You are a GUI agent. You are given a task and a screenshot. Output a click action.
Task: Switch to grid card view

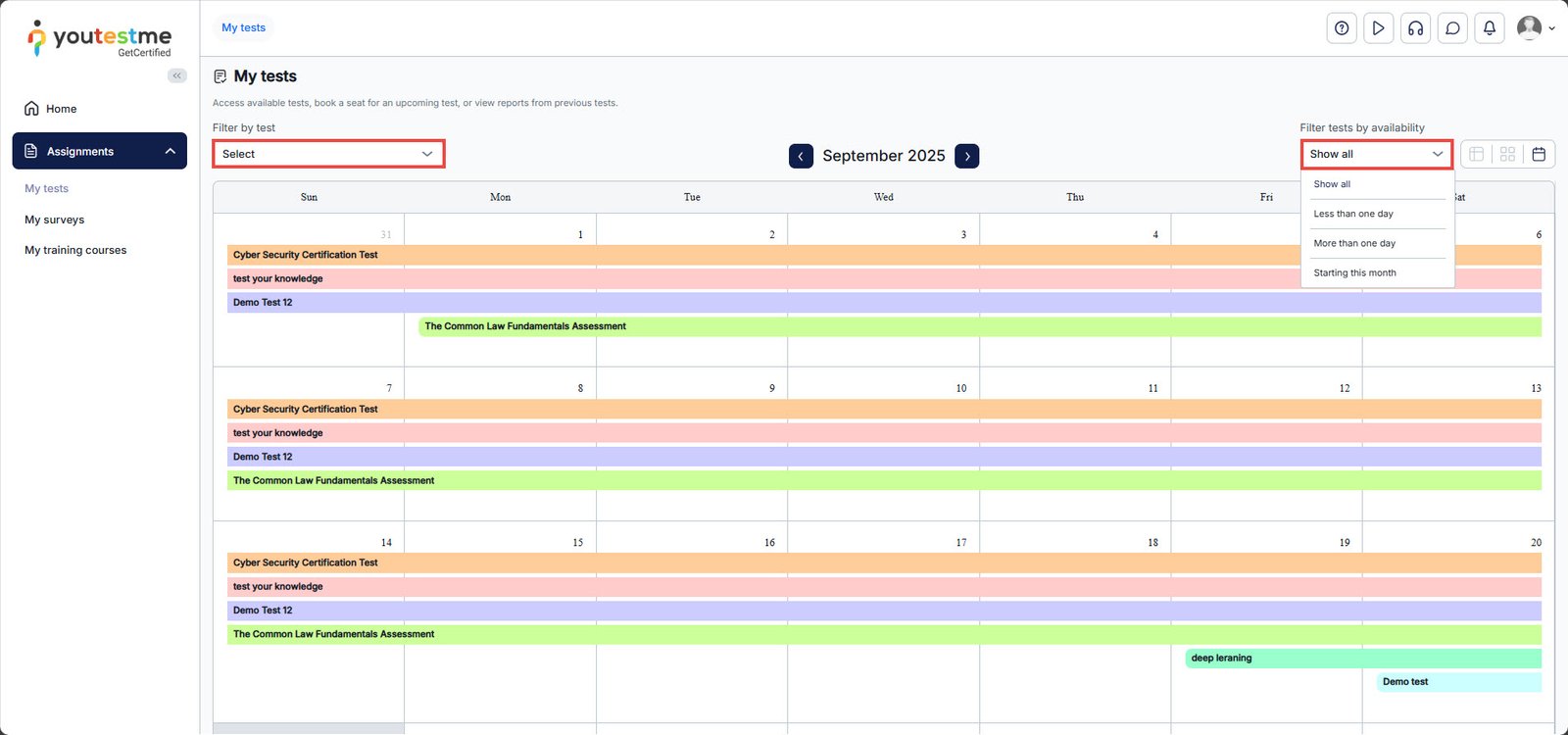coord(1507,154)
